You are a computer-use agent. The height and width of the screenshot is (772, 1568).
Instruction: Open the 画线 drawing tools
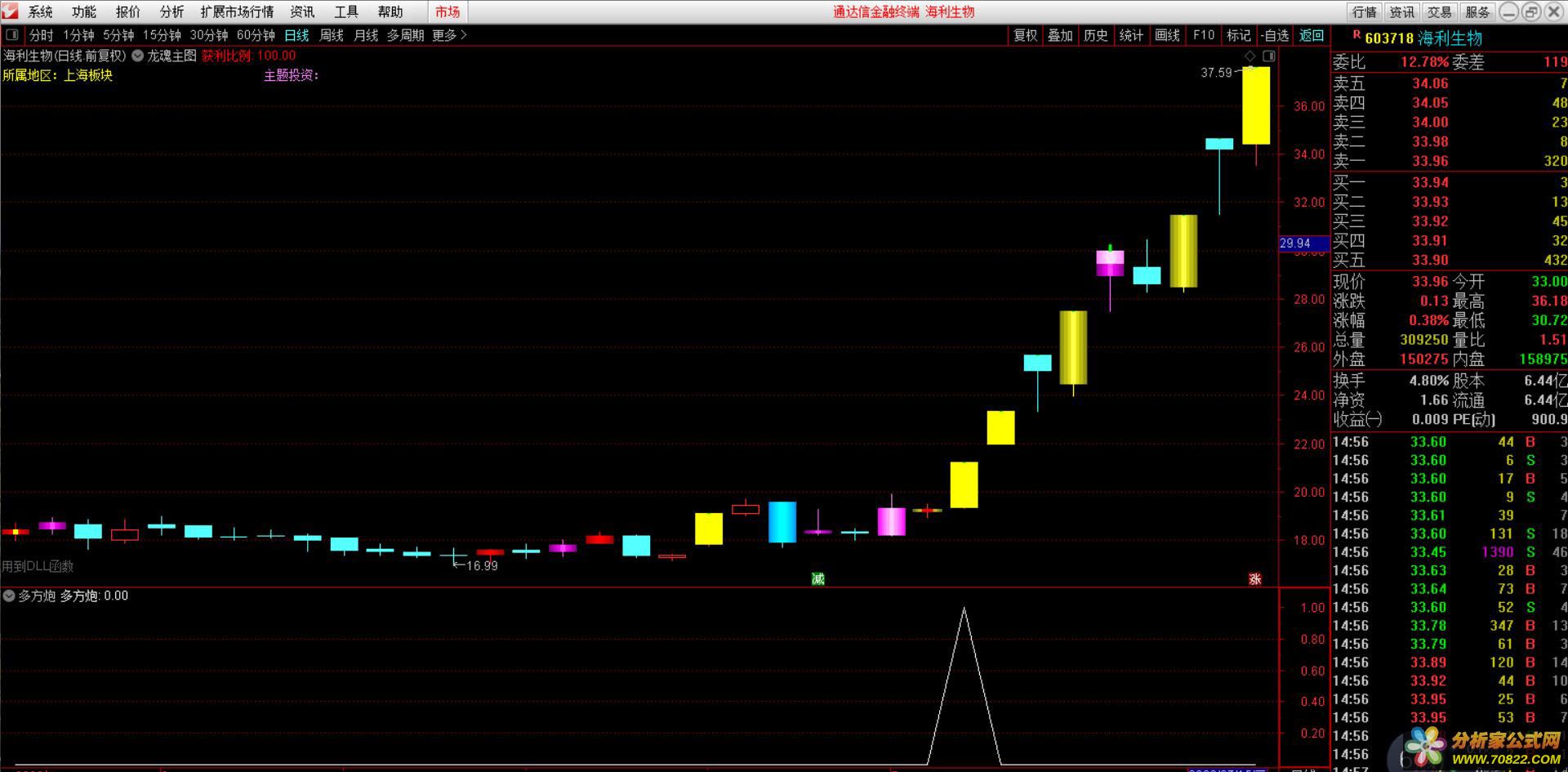point(1167,35)
